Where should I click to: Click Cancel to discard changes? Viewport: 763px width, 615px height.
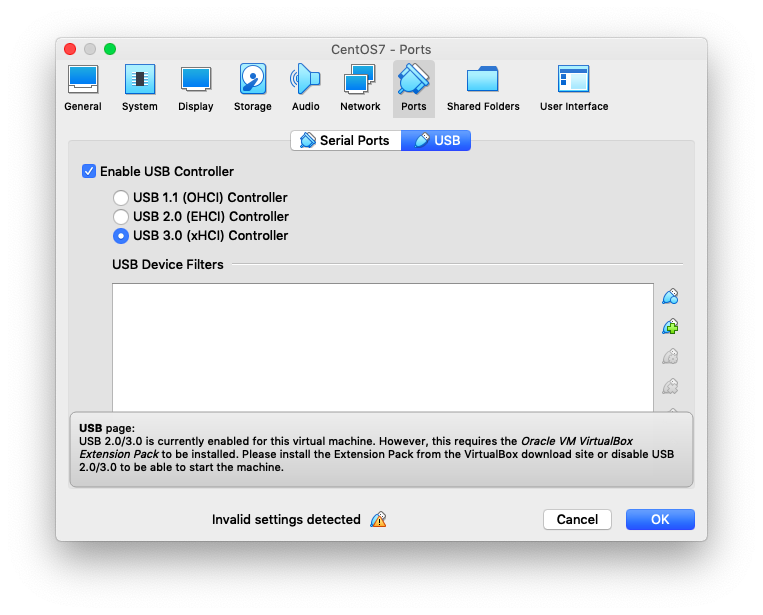click(577, 520)
